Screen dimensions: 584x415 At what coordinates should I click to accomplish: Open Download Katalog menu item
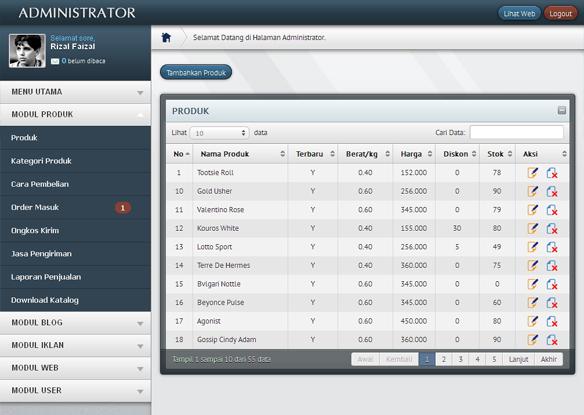75,300
